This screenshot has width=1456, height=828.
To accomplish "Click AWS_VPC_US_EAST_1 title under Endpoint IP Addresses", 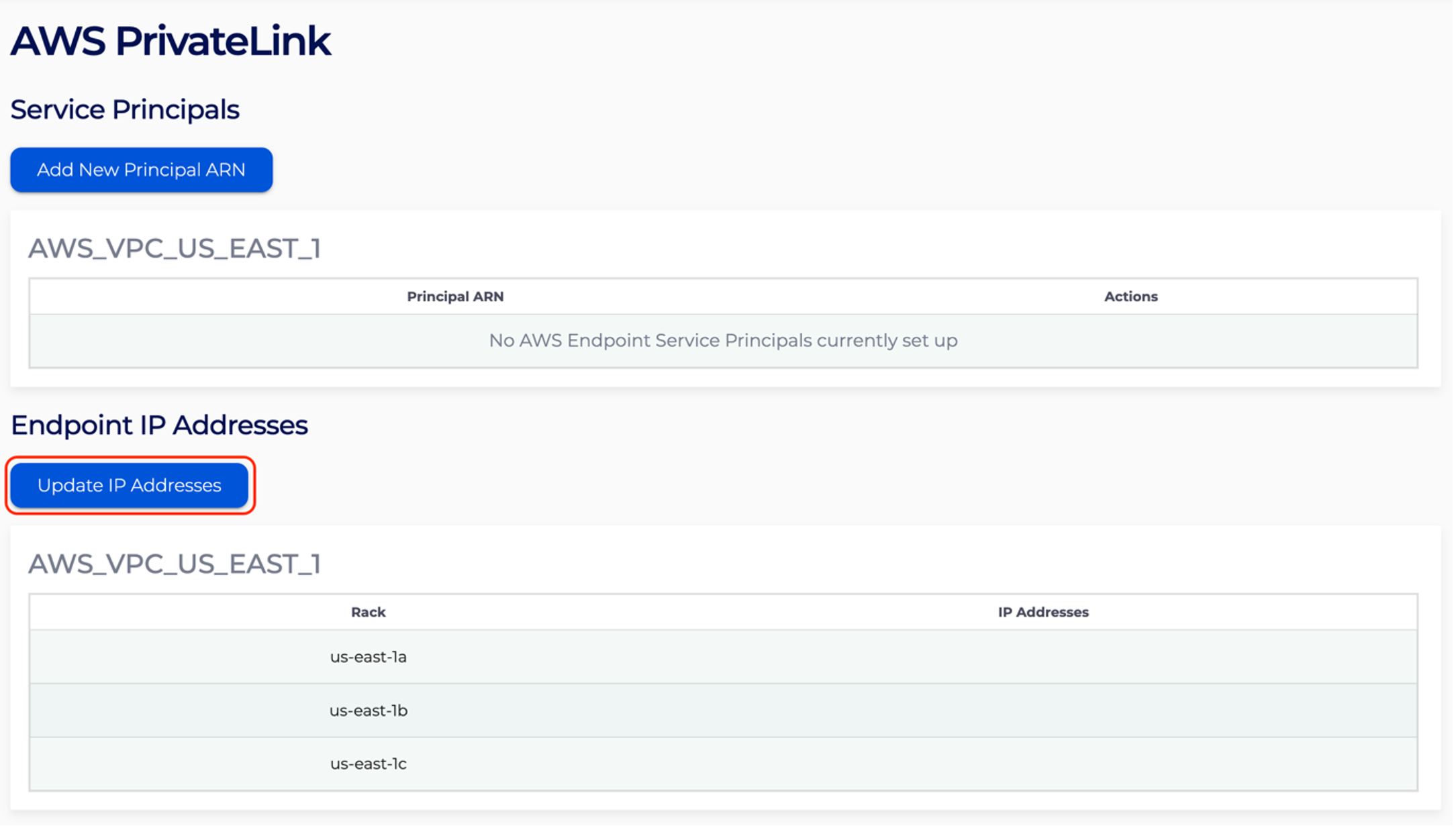I will tap(175, 564).
